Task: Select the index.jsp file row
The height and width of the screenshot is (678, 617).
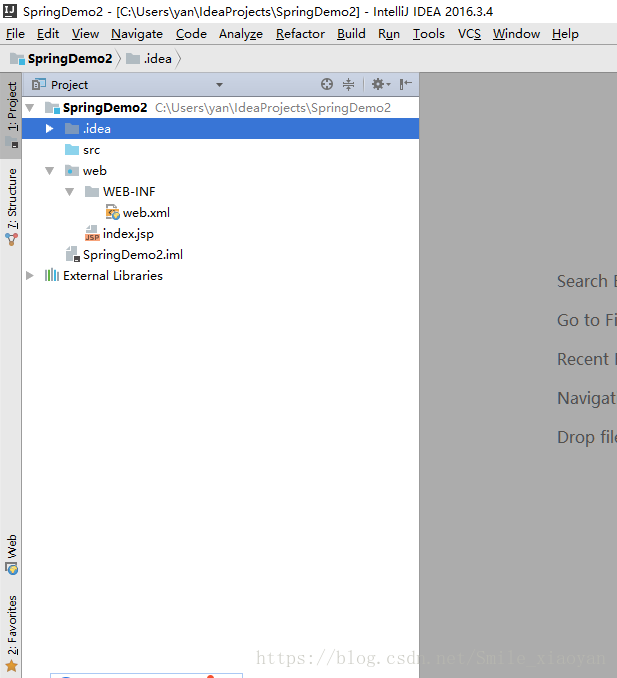Action: click(221, 233)
